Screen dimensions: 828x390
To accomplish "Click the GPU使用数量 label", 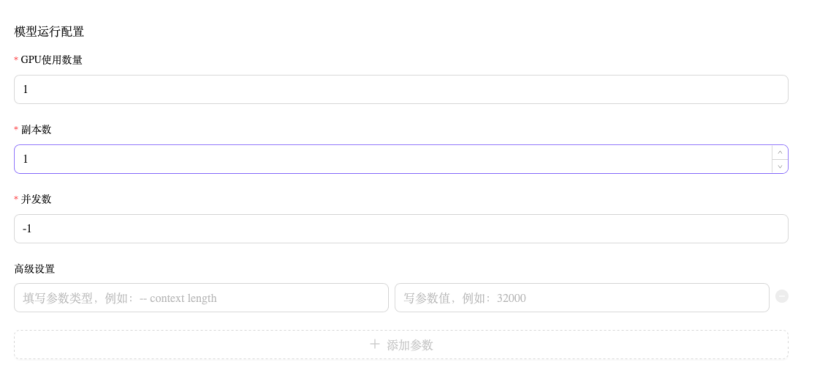I will click(51, 60).
